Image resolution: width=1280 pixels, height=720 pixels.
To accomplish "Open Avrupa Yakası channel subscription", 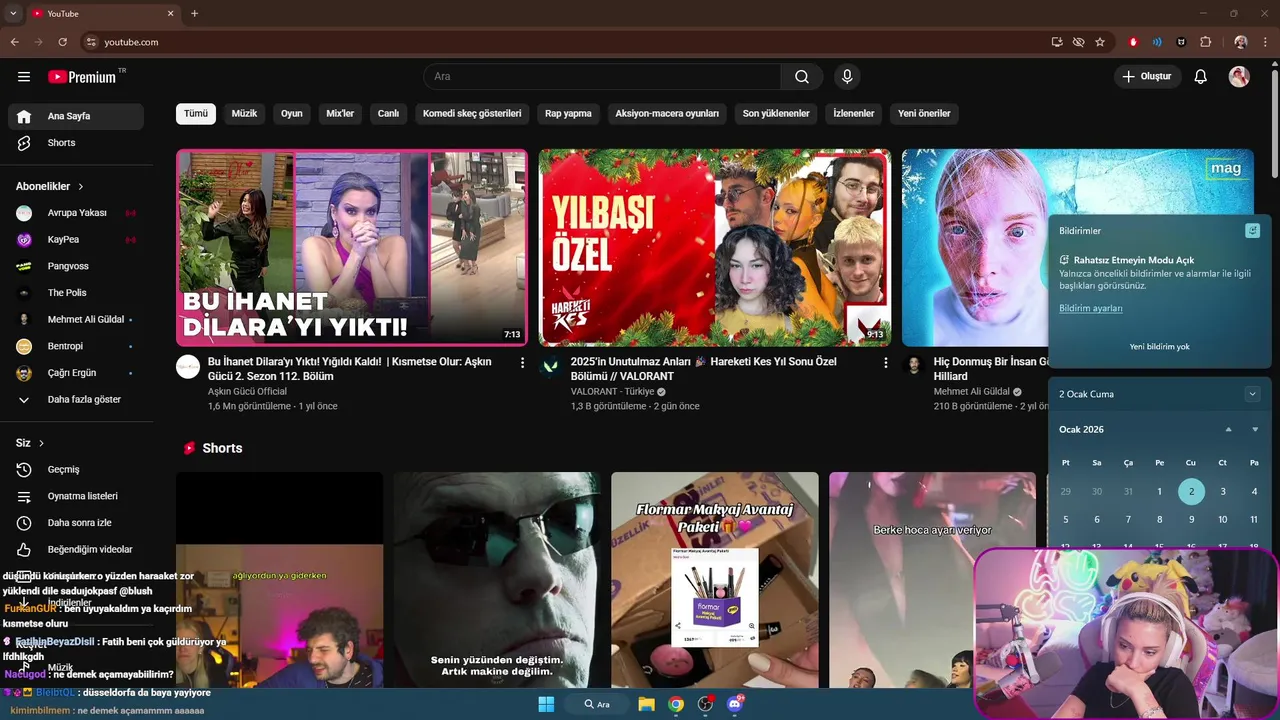I will (76, 213).
